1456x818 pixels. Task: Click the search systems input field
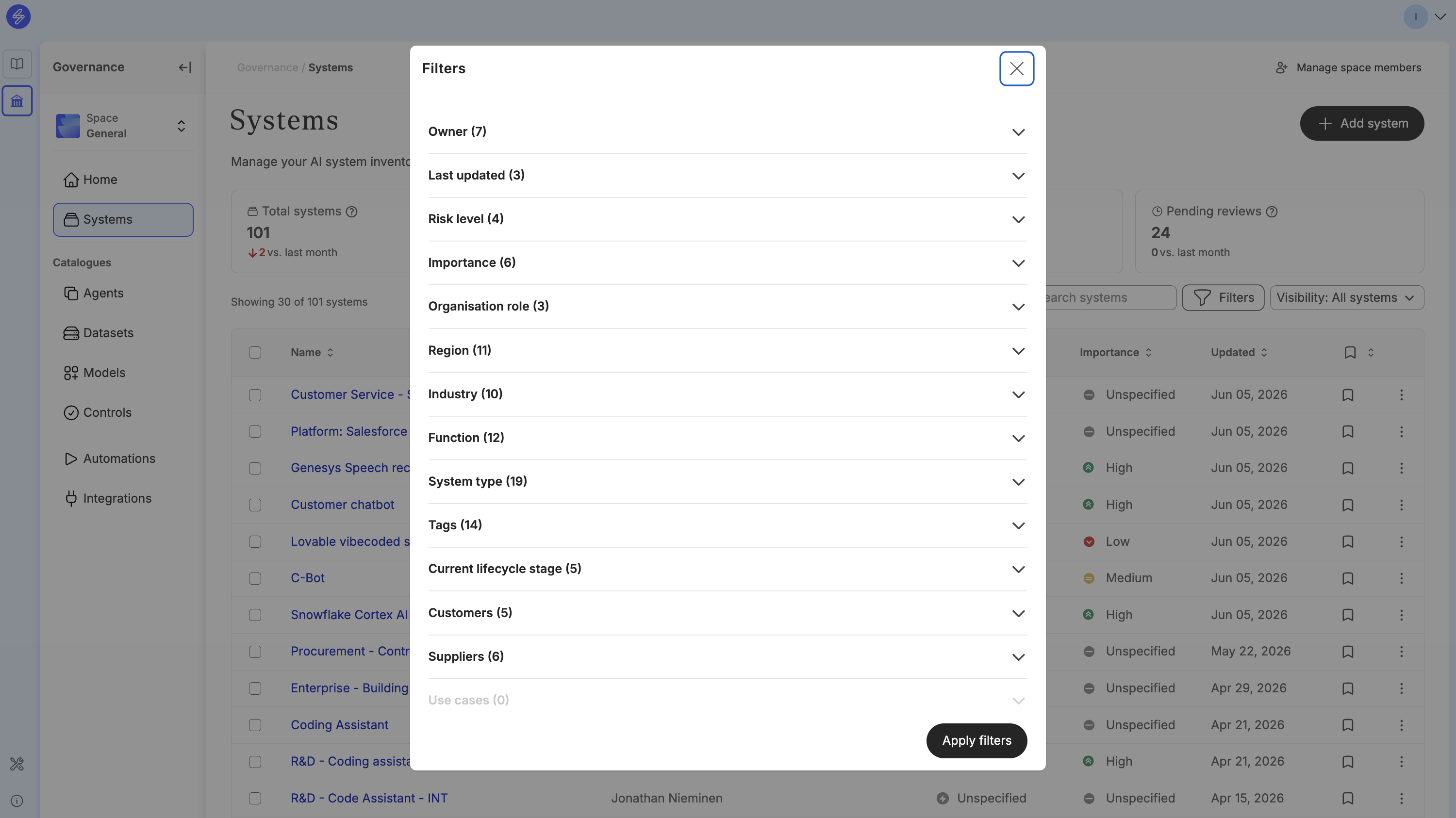pos(1110,298)
